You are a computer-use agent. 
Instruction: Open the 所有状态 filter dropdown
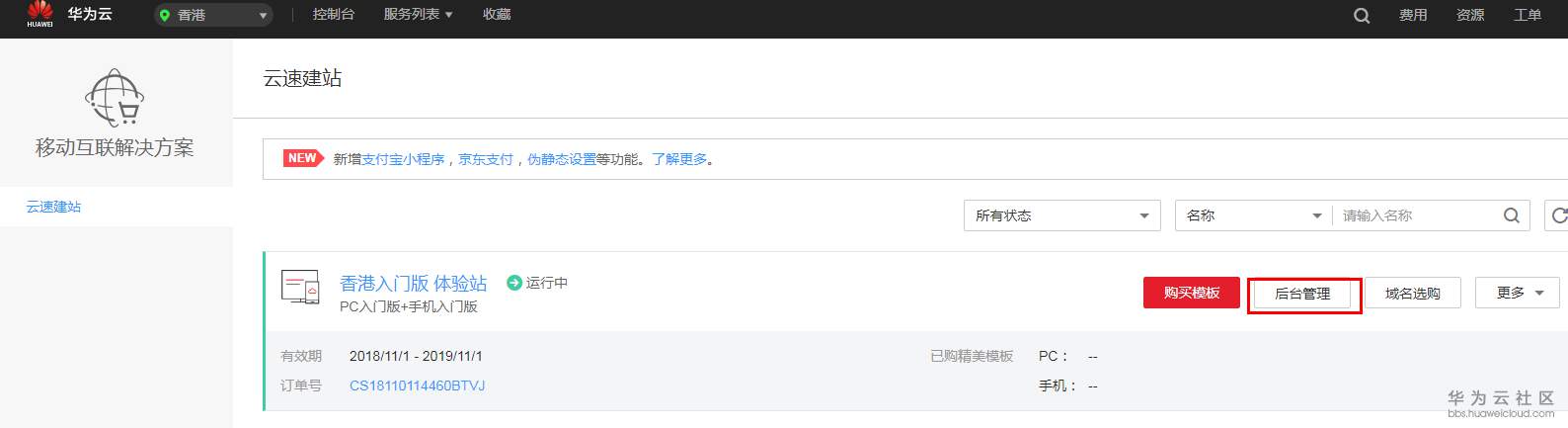coord(1061,215)
